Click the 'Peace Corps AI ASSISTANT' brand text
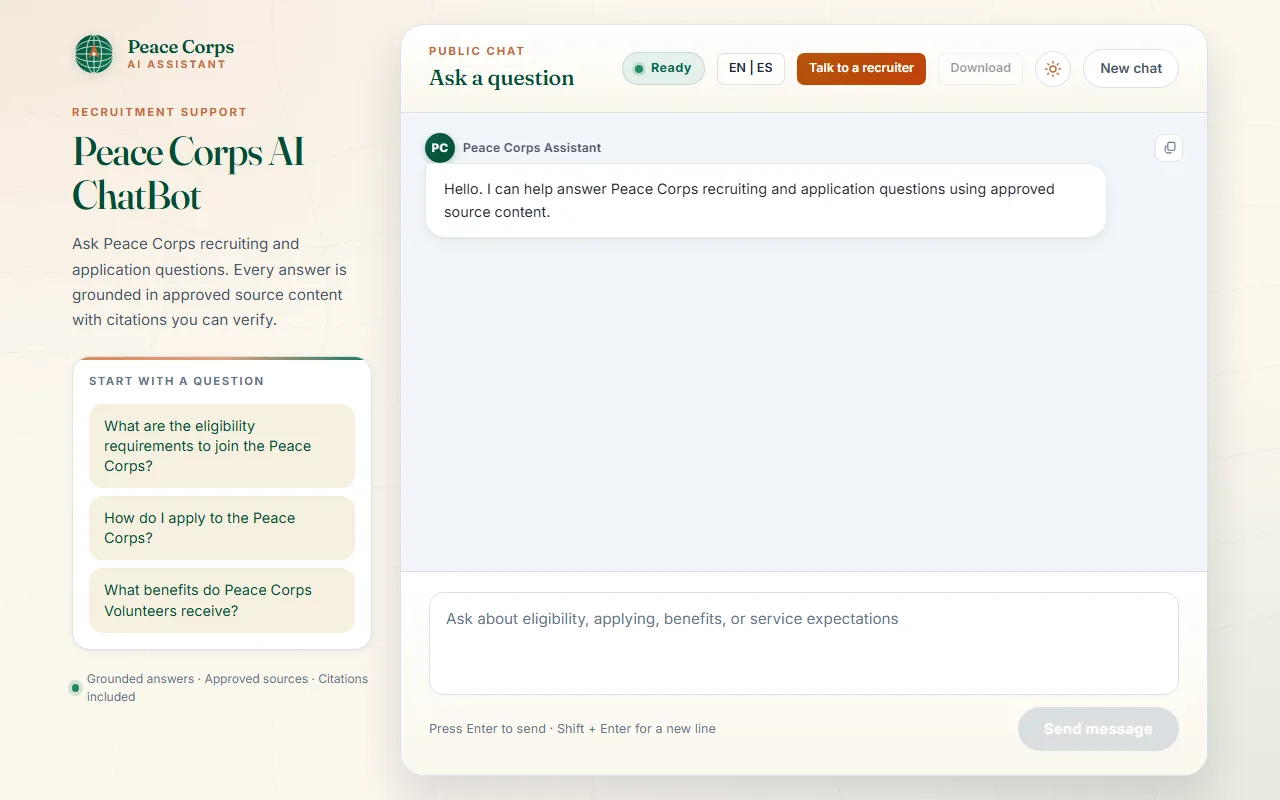The width and height of the screenshot is (1280, 800). coord(181,54)
